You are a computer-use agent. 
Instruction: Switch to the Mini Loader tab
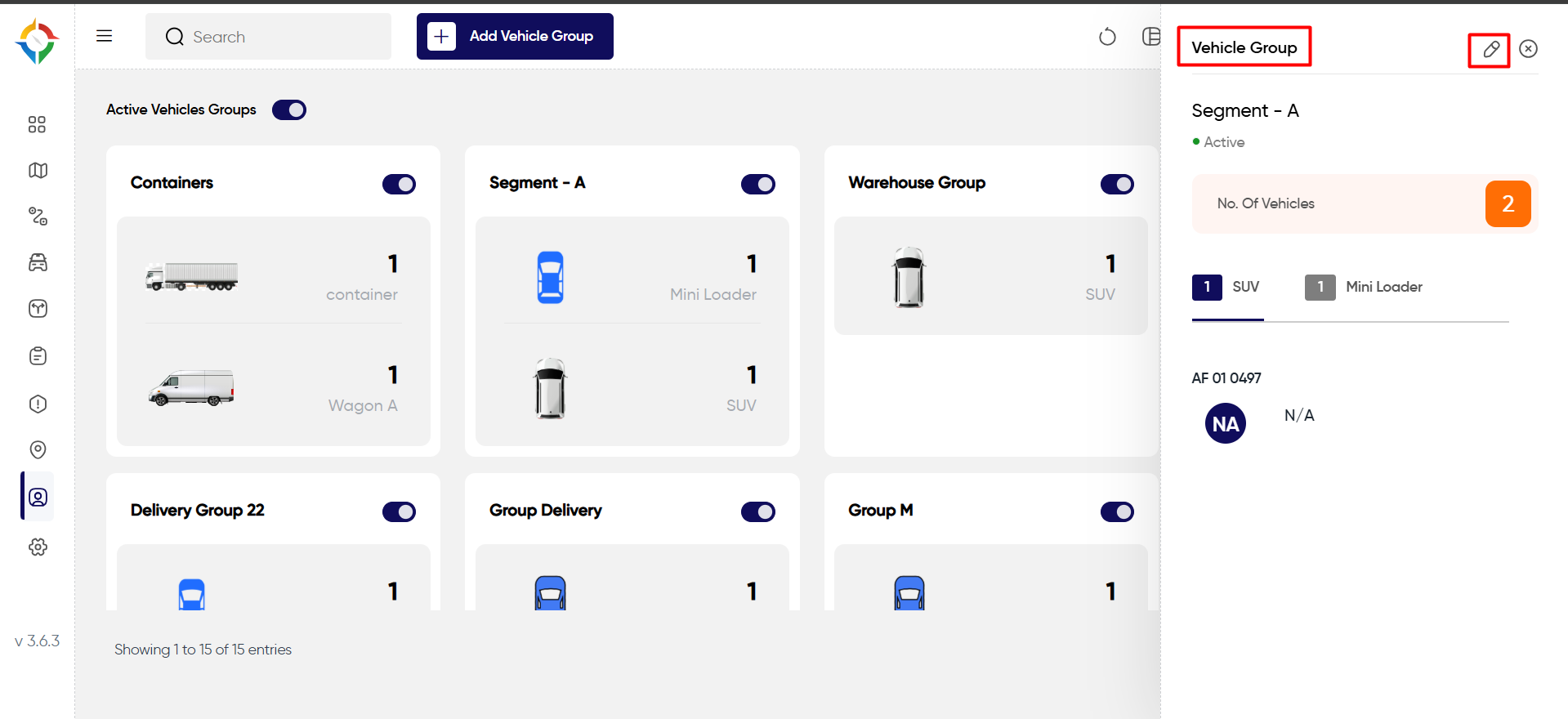tap(1364, 287)
